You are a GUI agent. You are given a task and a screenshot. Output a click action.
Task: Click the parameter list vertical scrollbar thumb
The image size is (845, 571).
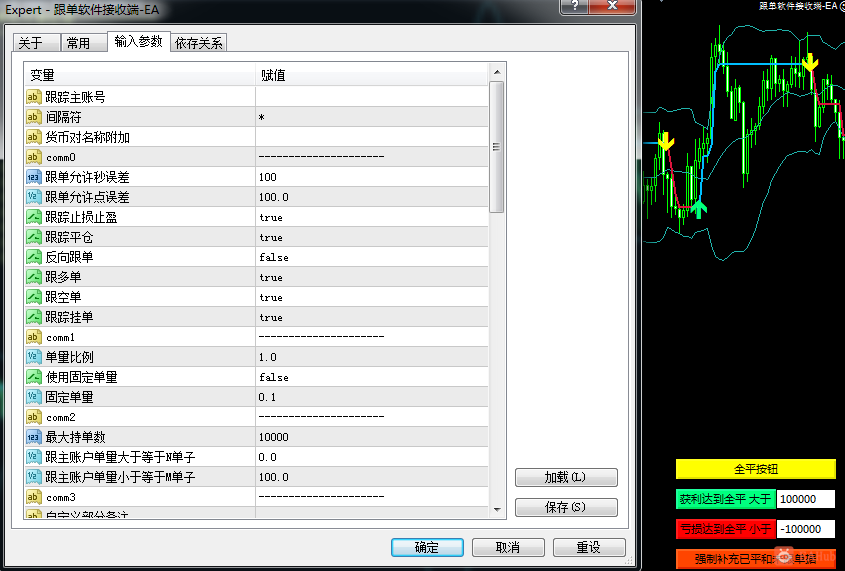[497, 147]
